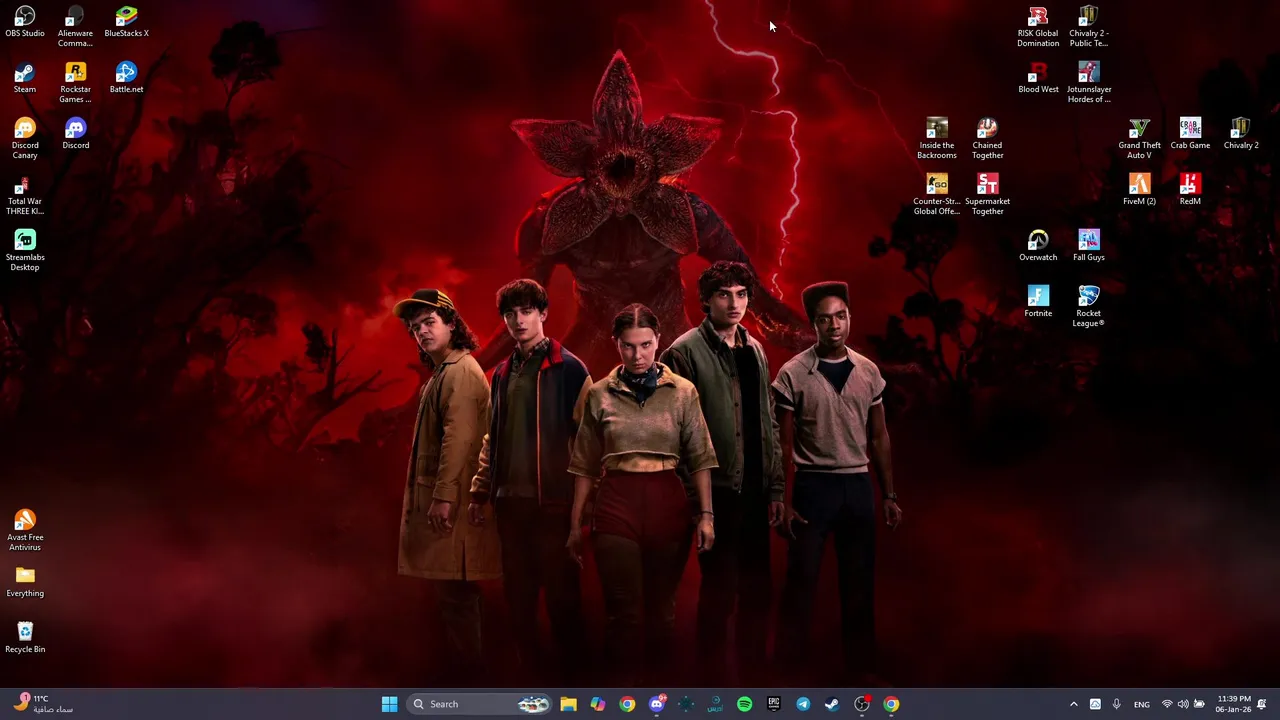Select the Chained Together desktop icon
1280x720 pixels.
(x=987, y=139)
